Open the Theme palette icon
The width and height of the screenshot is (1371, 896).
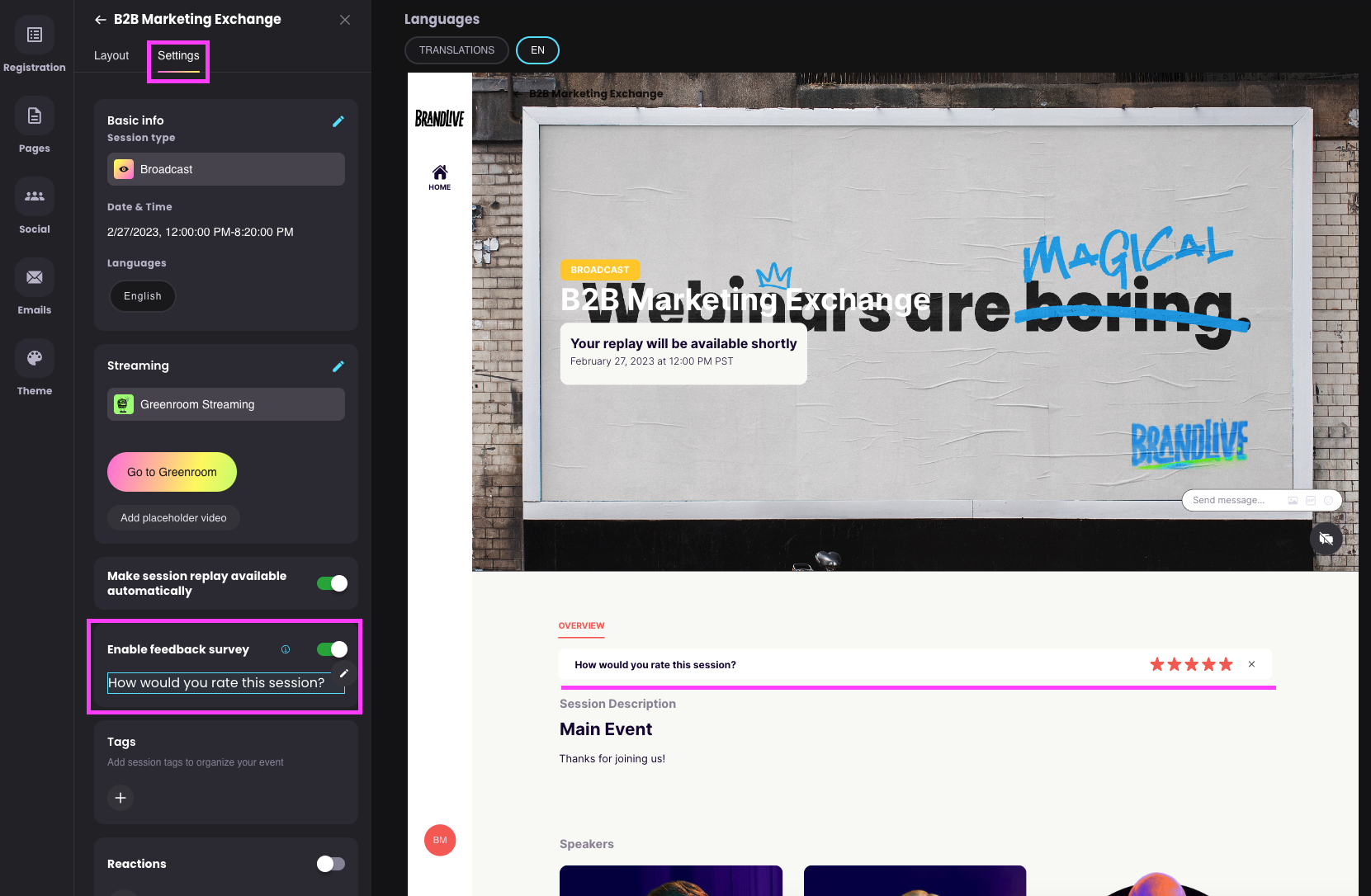point(35,358)
